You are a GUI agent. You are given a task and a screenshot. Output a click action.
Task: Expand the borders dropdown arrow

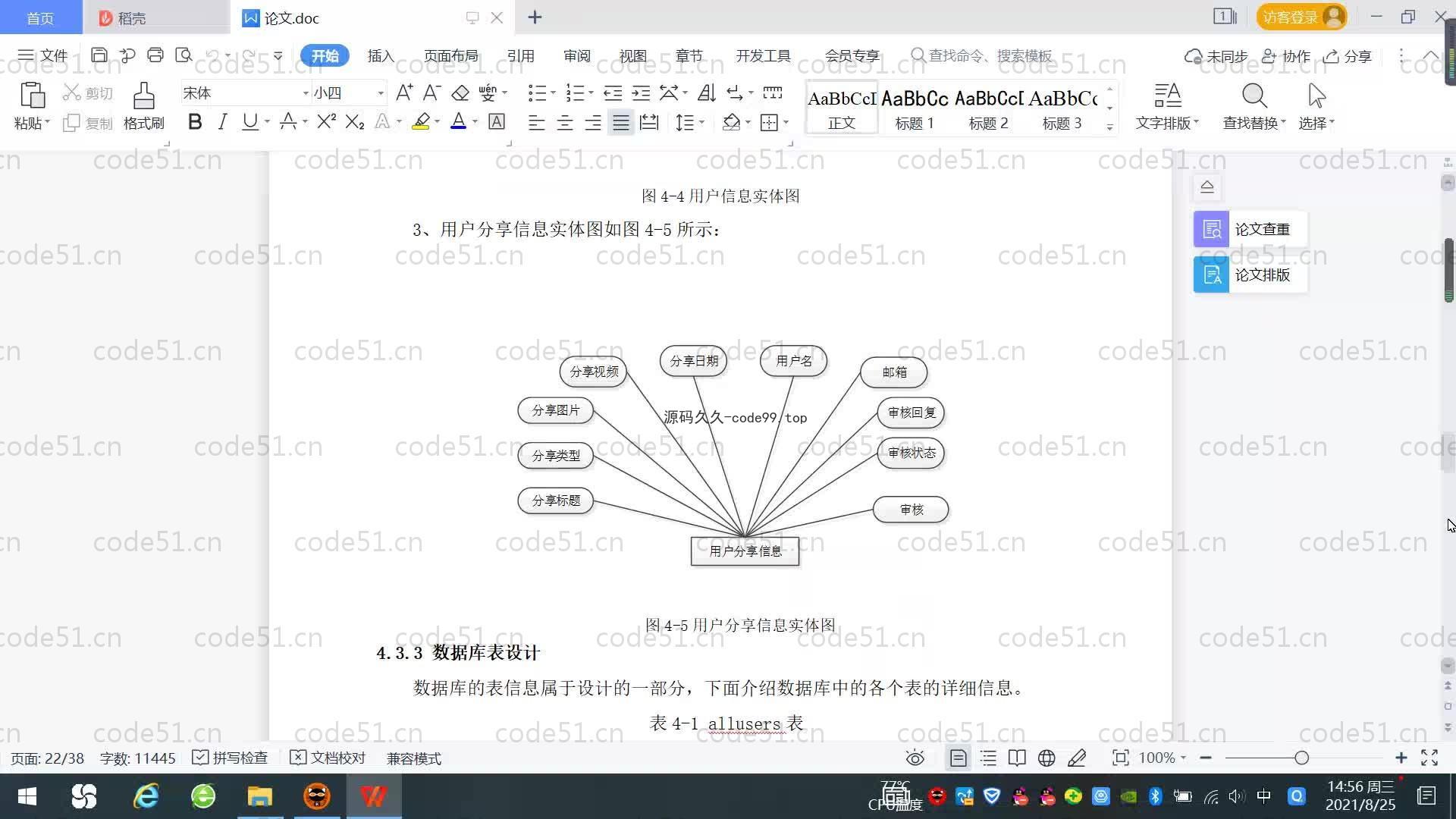[x=786, y=122]
